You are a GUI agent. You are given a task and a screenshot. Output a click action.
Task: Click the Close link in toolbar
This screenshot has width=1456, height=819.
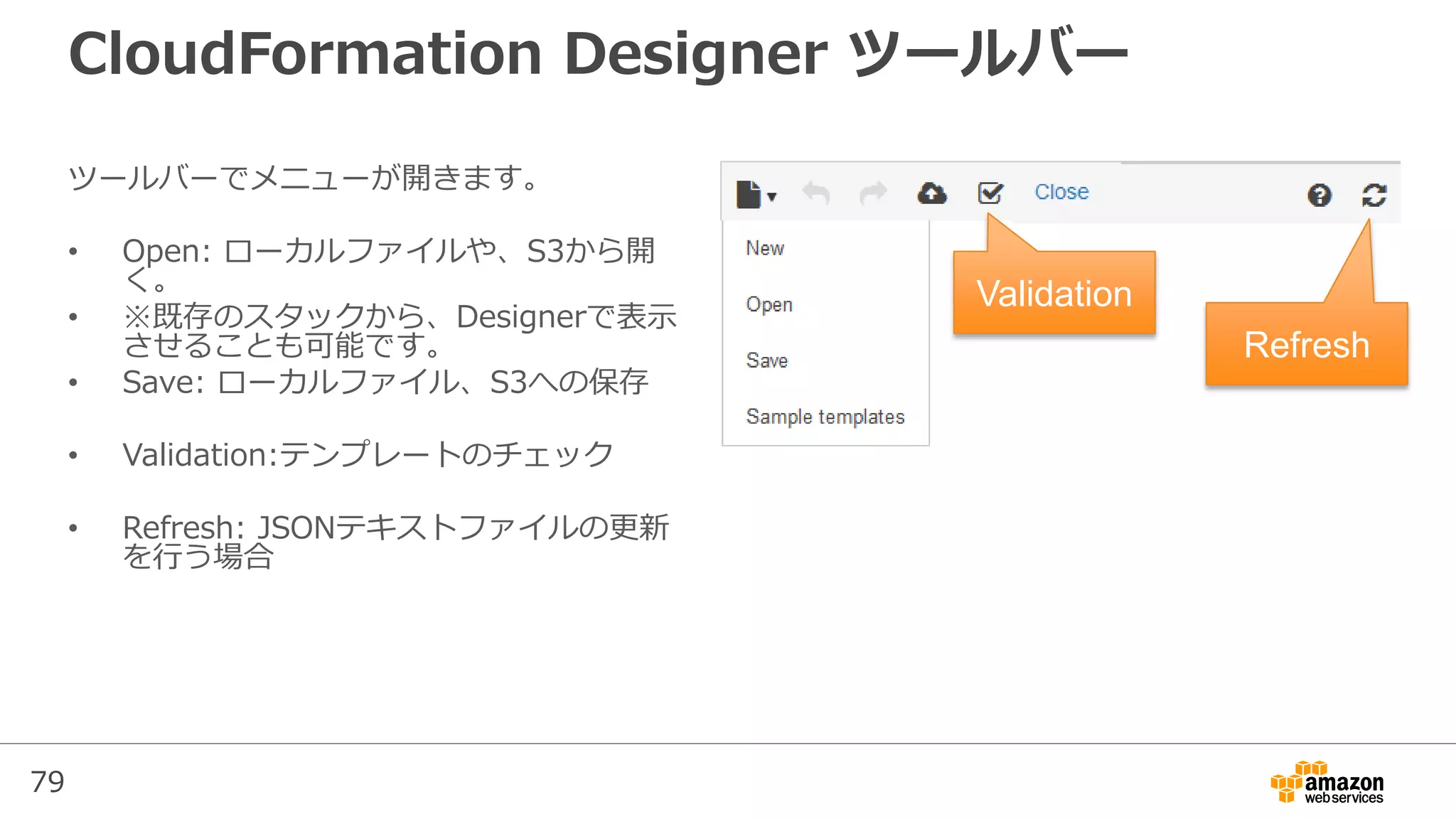(1061, 192)
